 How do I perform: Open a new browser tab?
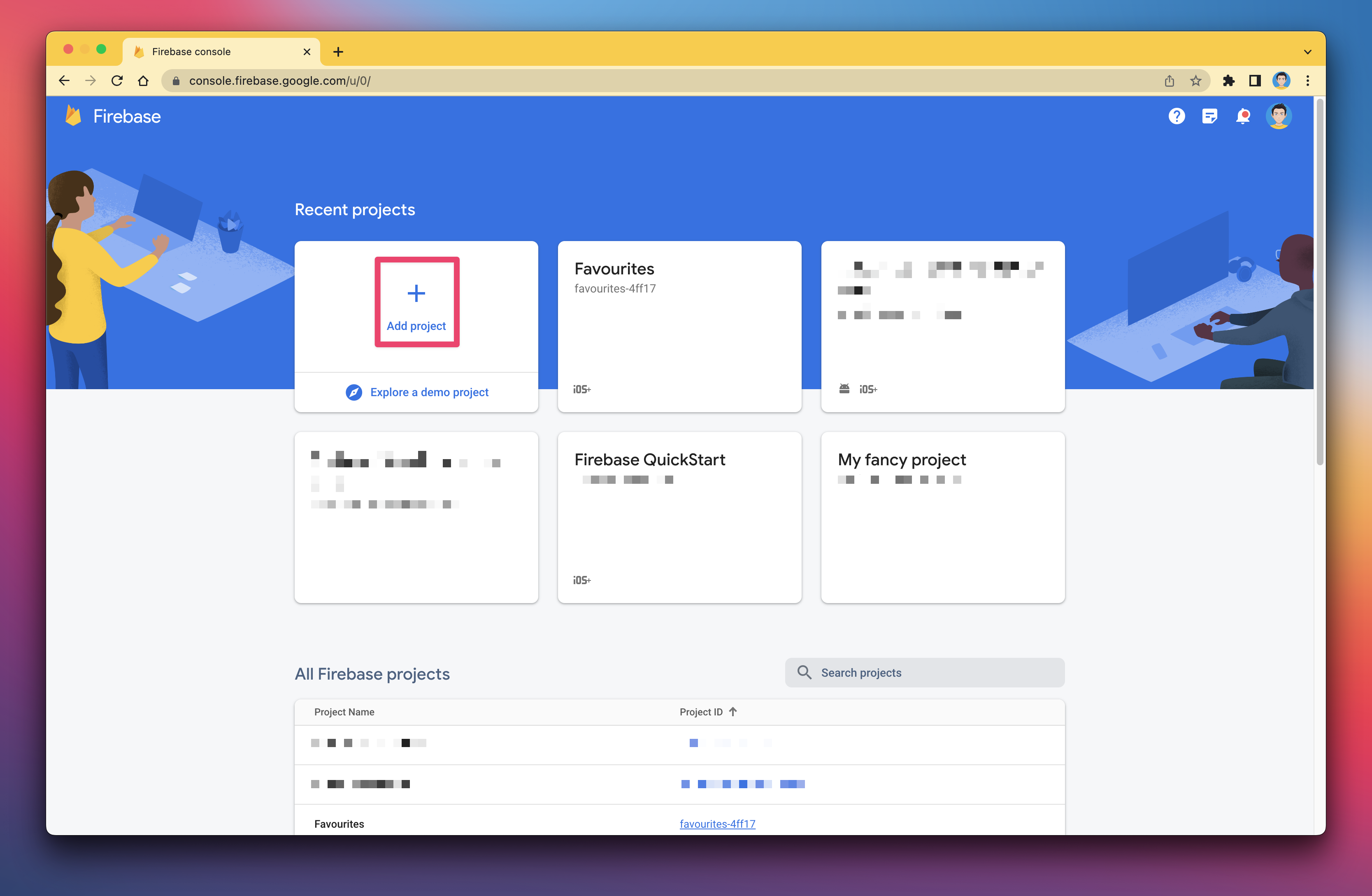pos(338,52)
